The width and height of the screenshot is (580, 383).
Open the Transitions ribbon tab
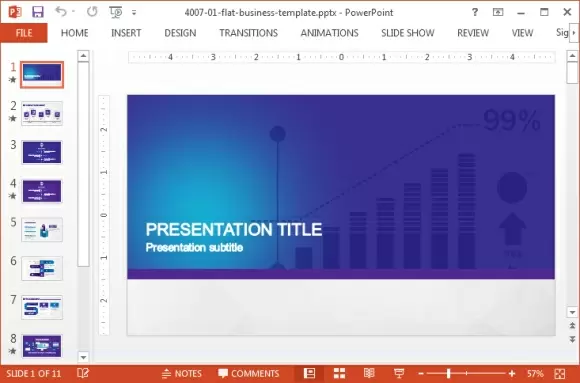(249, 33)
